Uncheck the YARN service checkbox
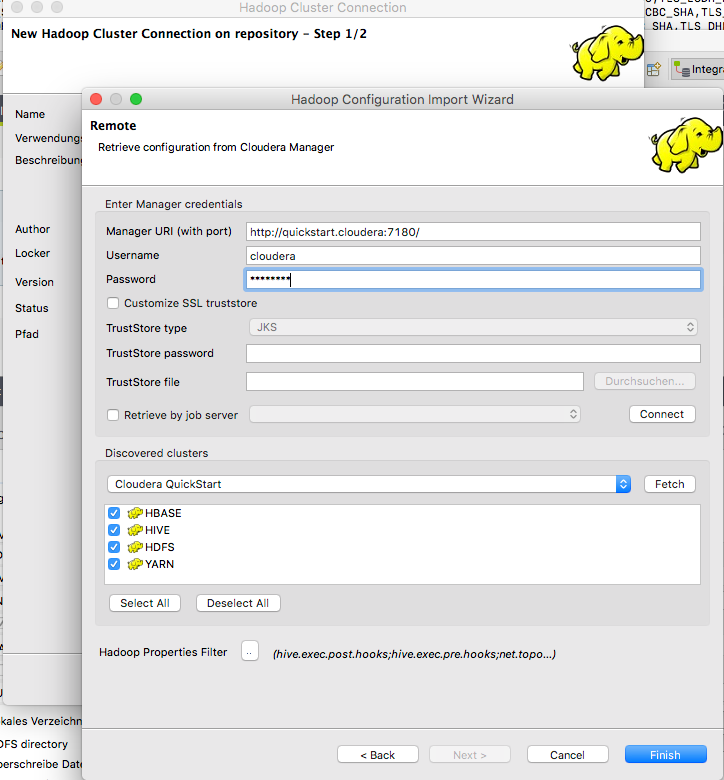The height and width of the screenshot is (780, 724). 114,564
